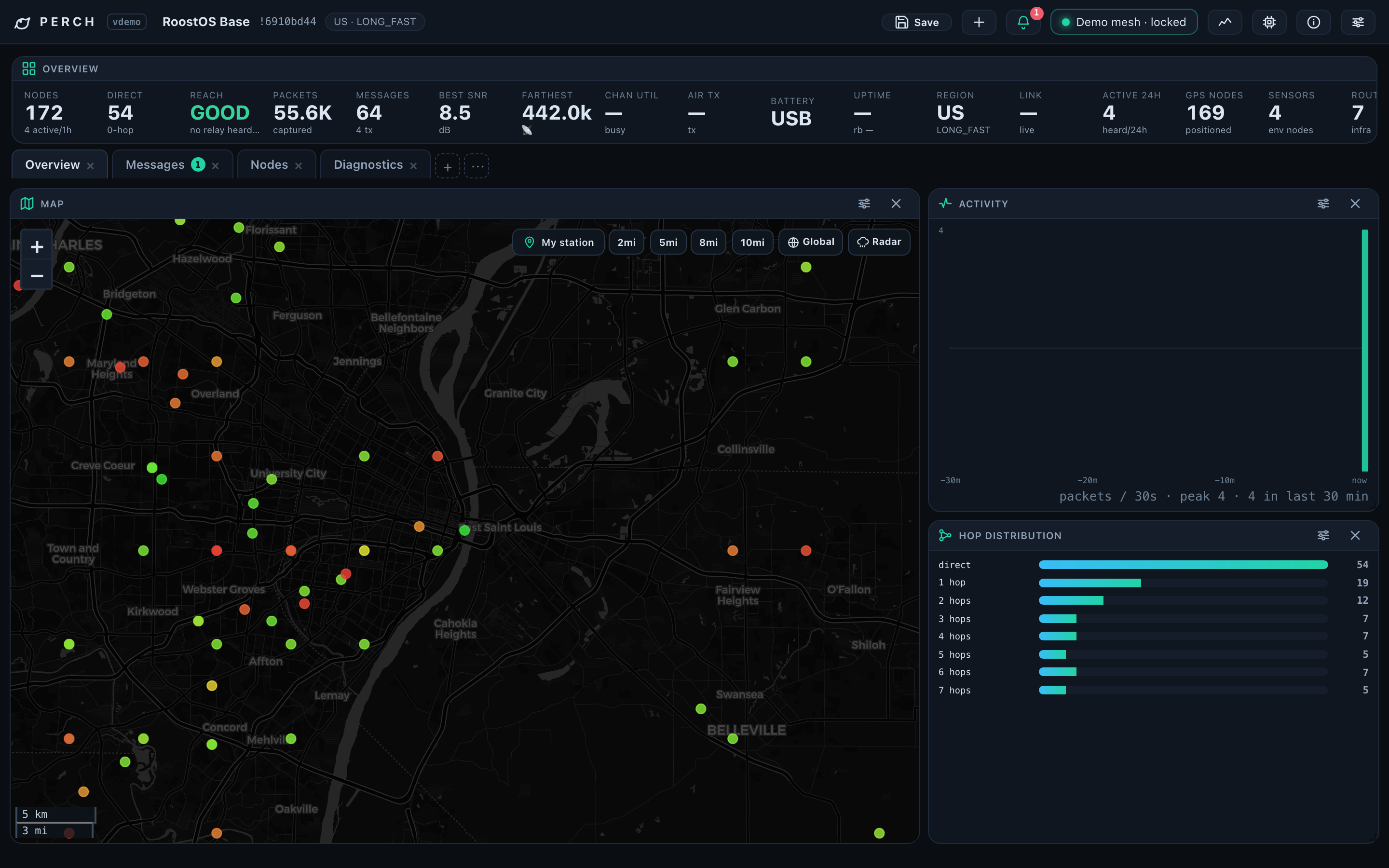Open the notifications bell

[1023, 22]
